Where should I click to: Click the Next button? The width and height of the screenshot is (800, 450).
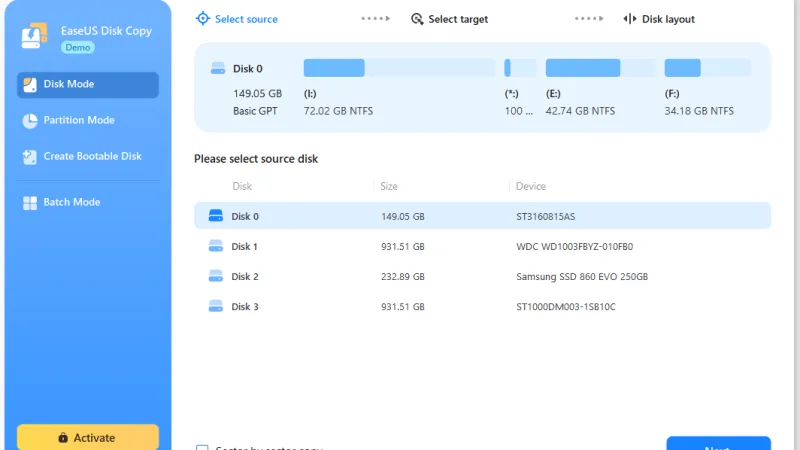tap(718, 443)
